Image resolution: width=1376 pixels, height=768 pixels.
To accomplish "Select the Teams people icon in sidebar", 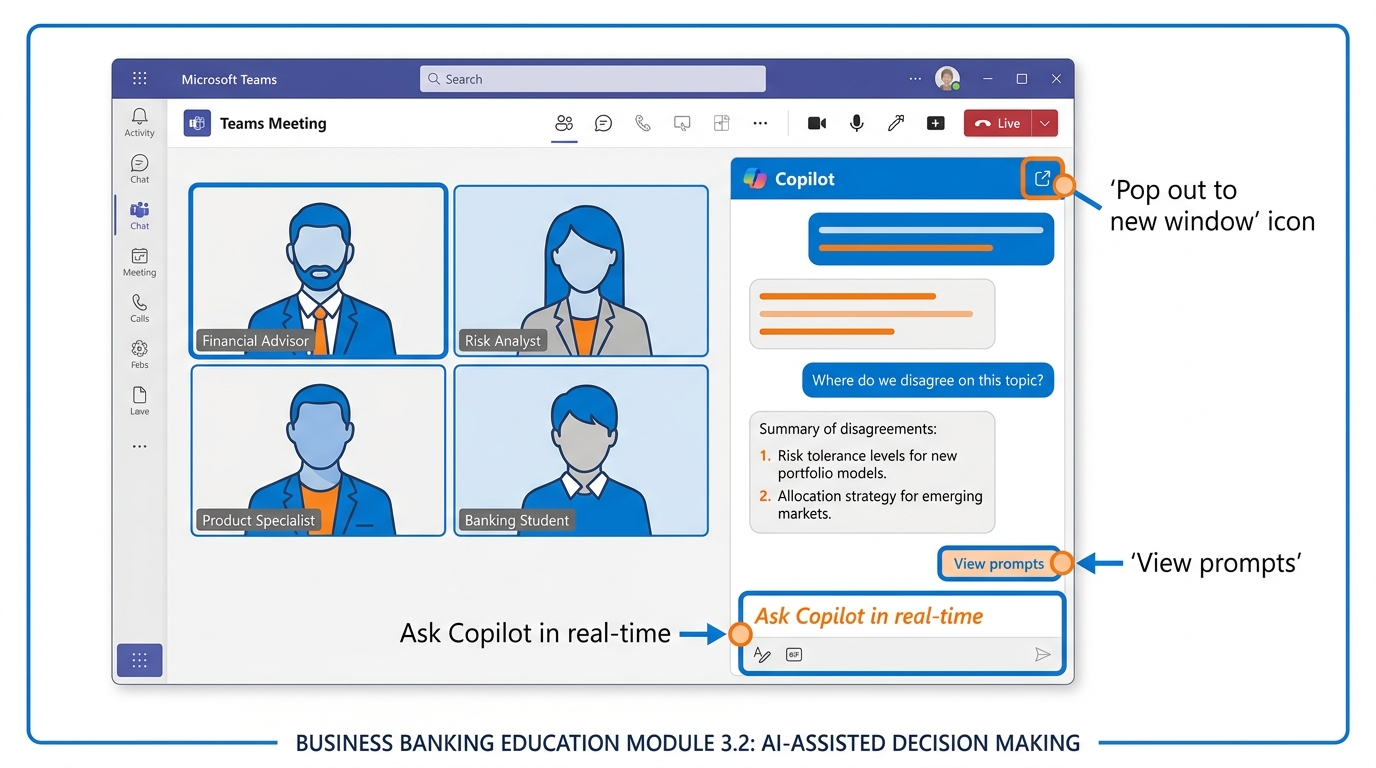I will point(139,215).
